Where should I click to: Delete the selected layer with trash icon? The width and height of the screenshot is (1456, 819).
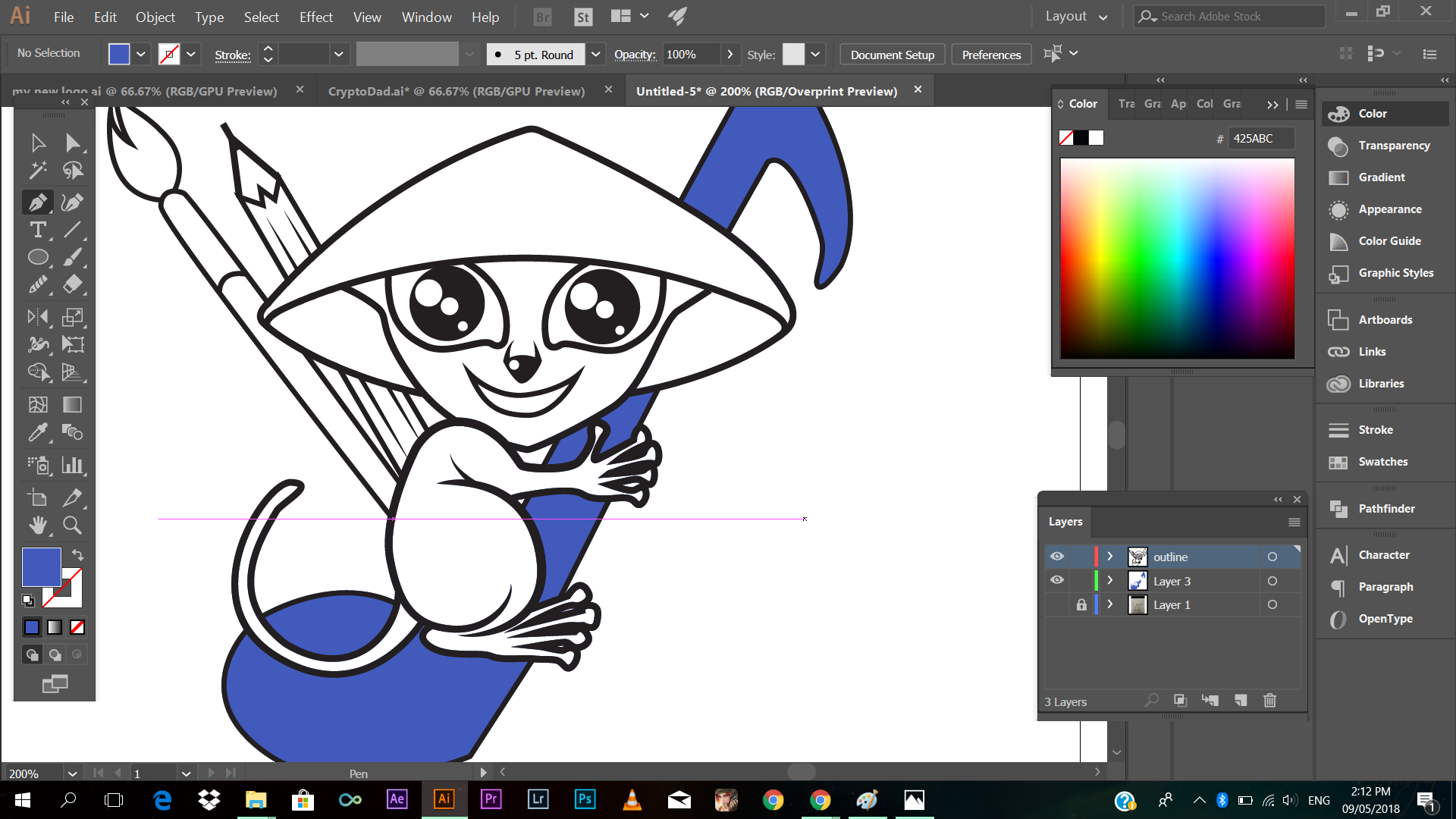[x=1270, y=700]
